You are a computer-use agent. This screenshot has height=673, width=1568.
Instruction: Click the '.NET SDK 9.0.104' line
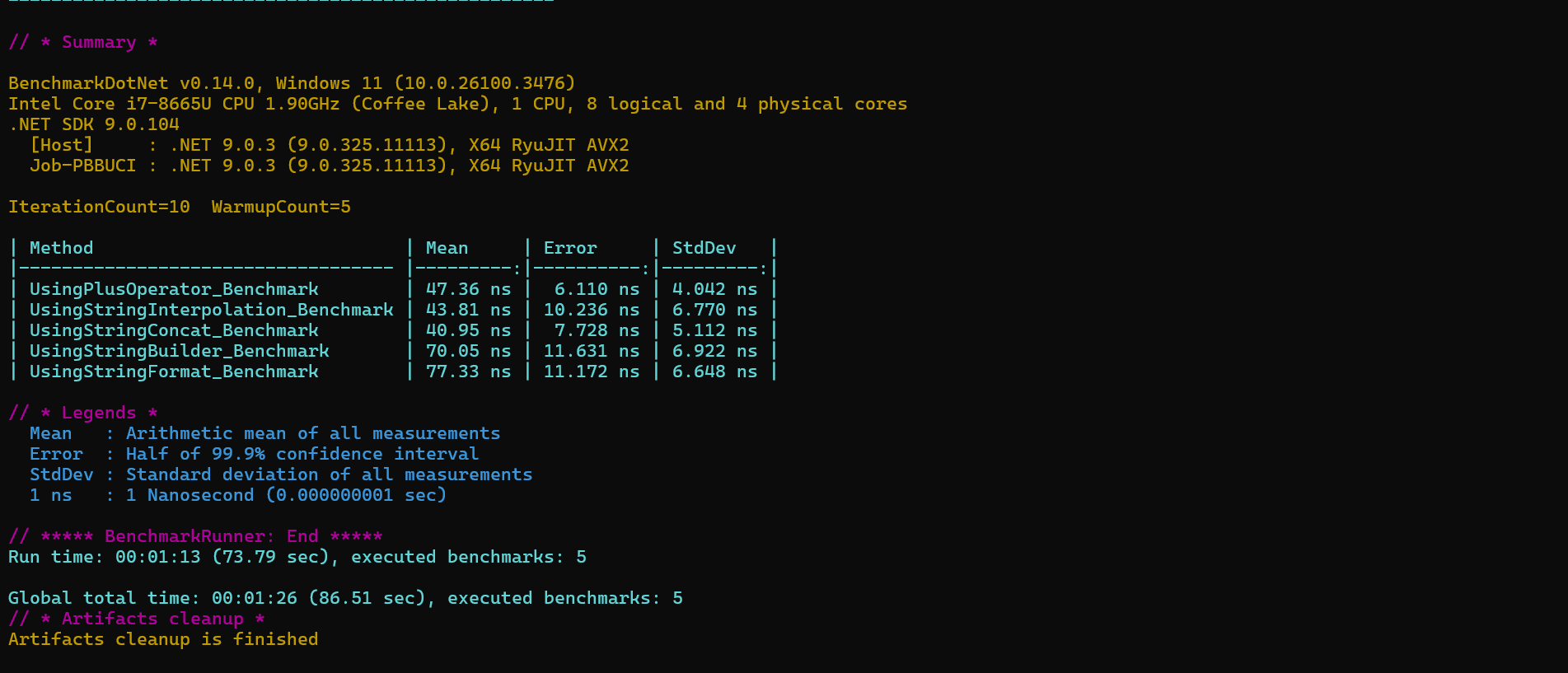pos(94,124)
